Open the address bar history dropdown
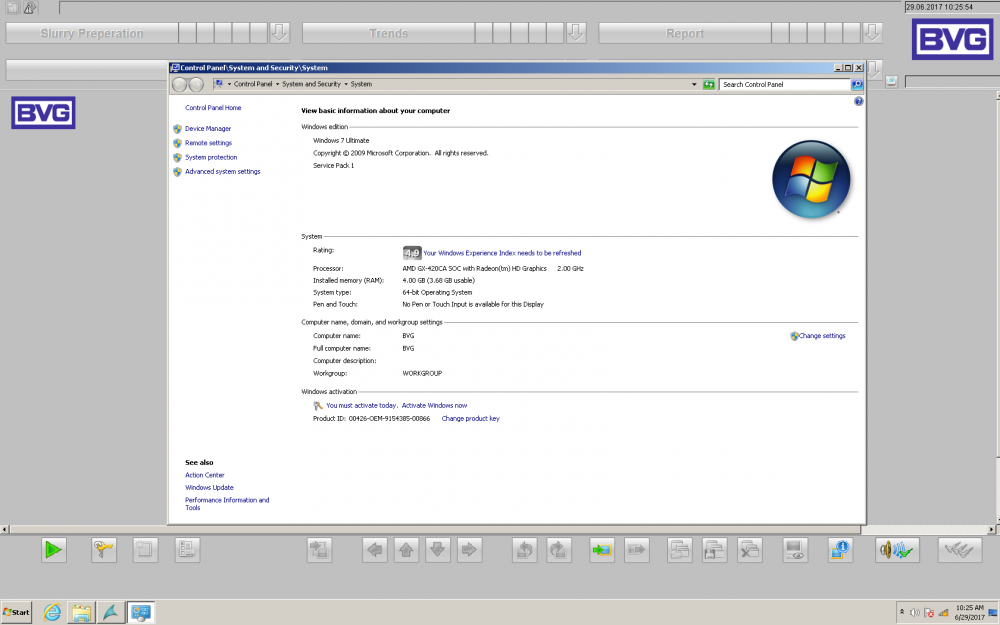The height and width of the screenshot is (625, 1000). pos(694,84)
